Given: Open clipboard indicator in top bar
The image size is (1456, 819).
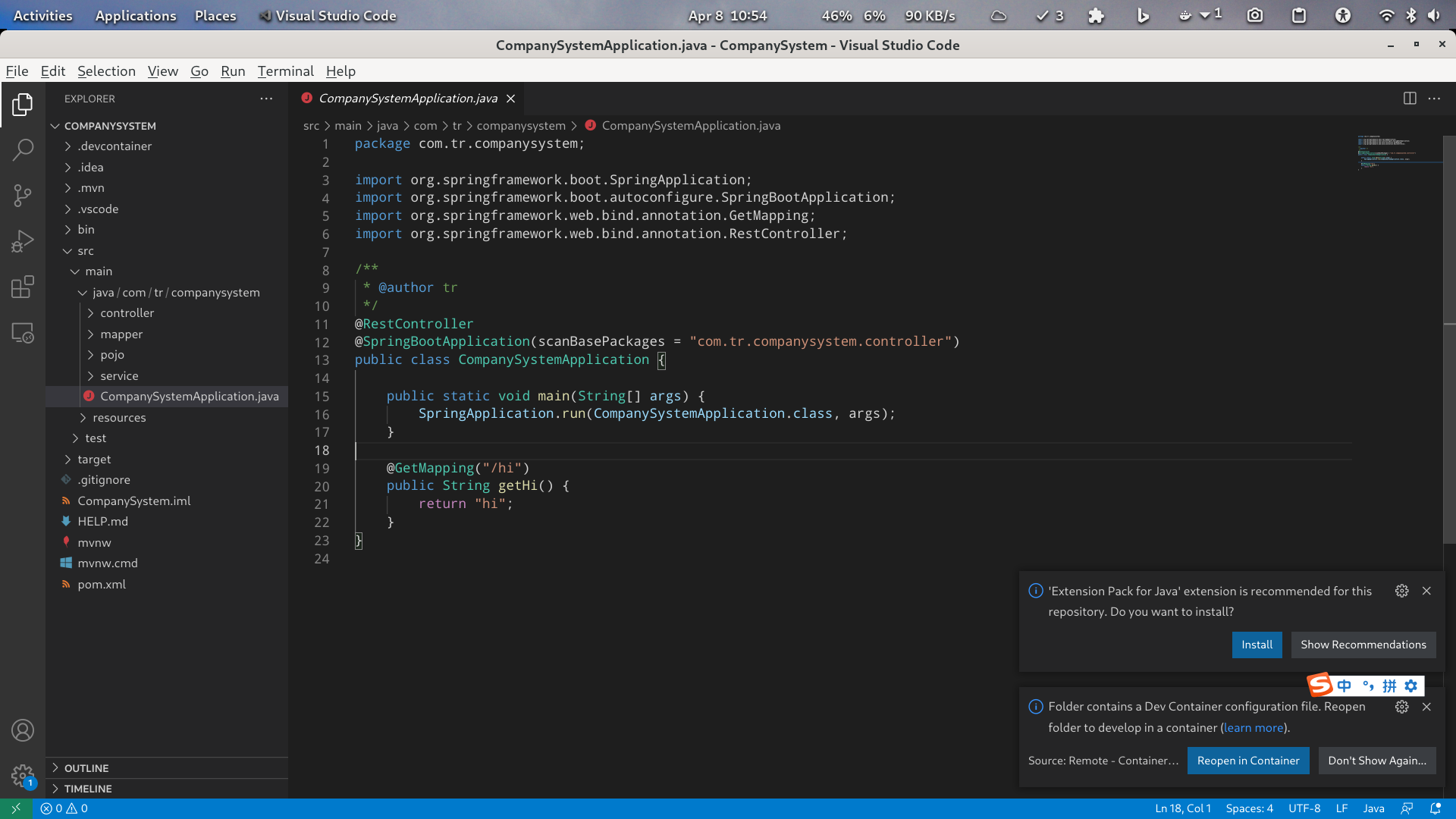Looking at the screenshot, I should [x=1299, y=15].
